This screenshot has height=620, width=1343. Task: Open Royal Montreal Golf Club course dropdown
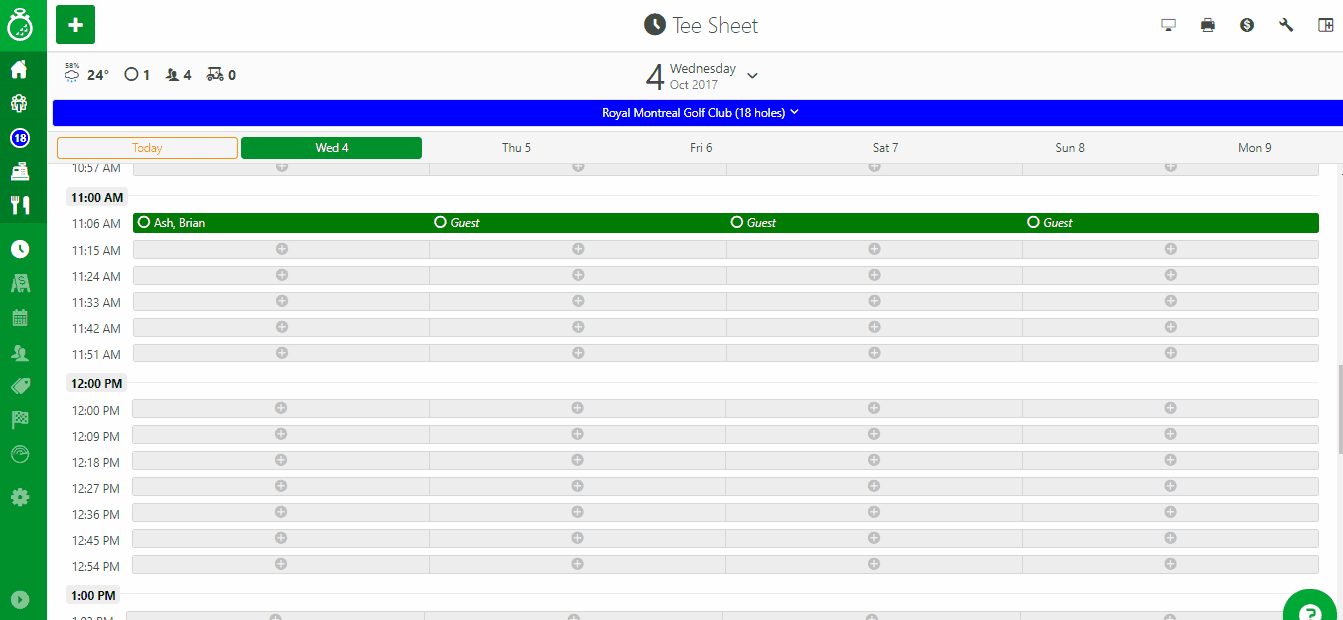tap(699, 113)
